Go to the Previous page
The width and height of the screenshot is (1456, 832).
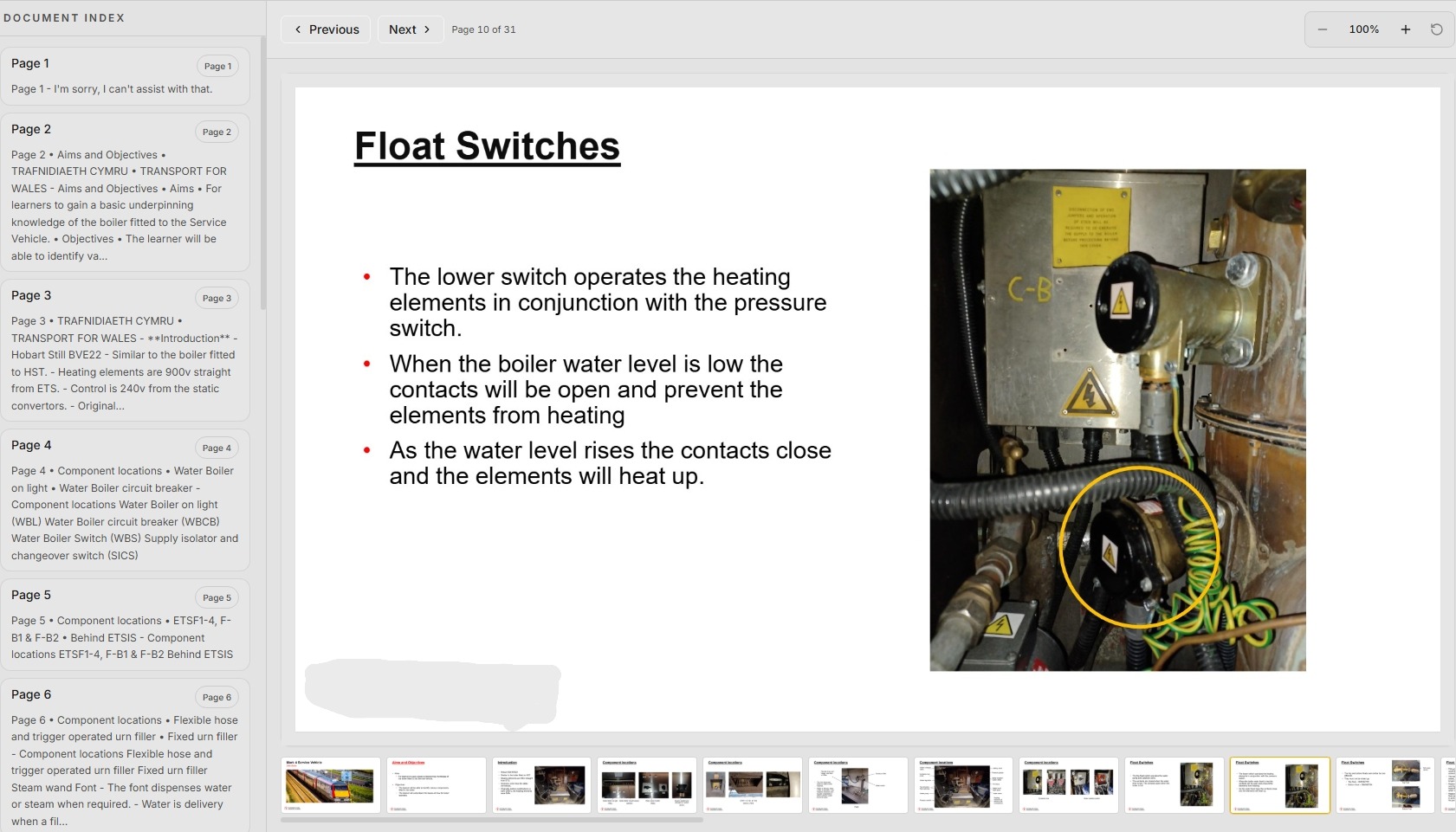pyautogui.click(x=326, y=29)
